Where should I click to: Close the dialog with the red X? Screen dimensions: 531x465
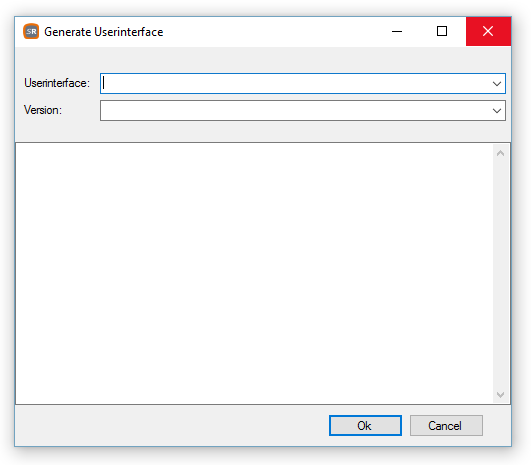tap(488, 31)
